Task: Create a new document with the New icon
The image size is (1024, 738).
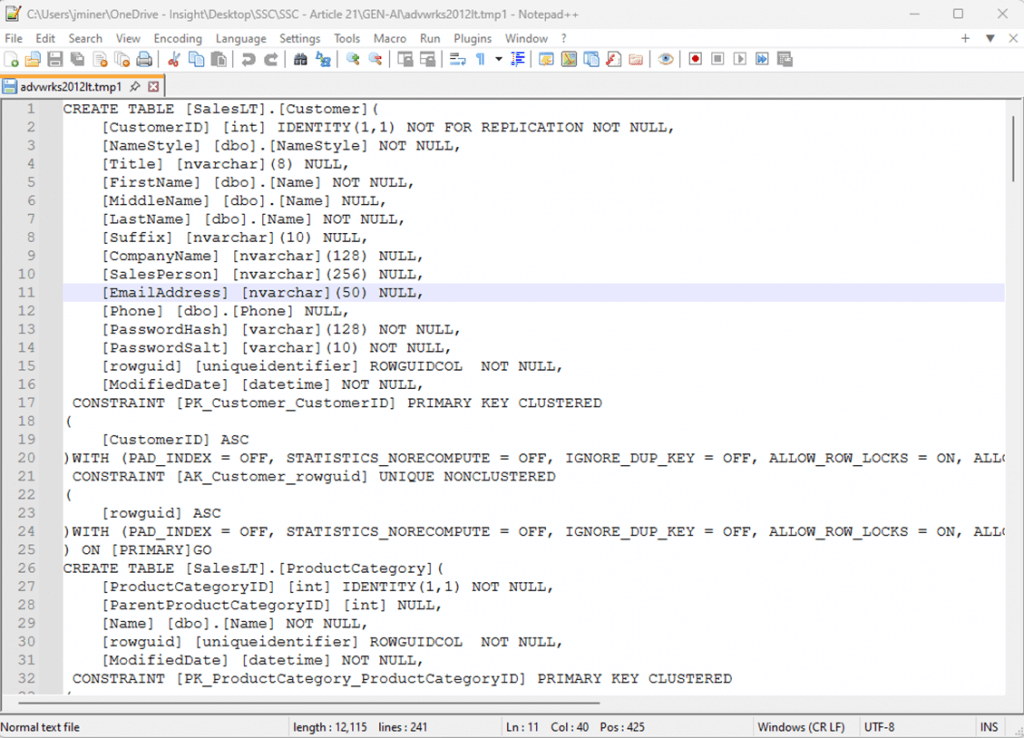Action: (11, 59)
